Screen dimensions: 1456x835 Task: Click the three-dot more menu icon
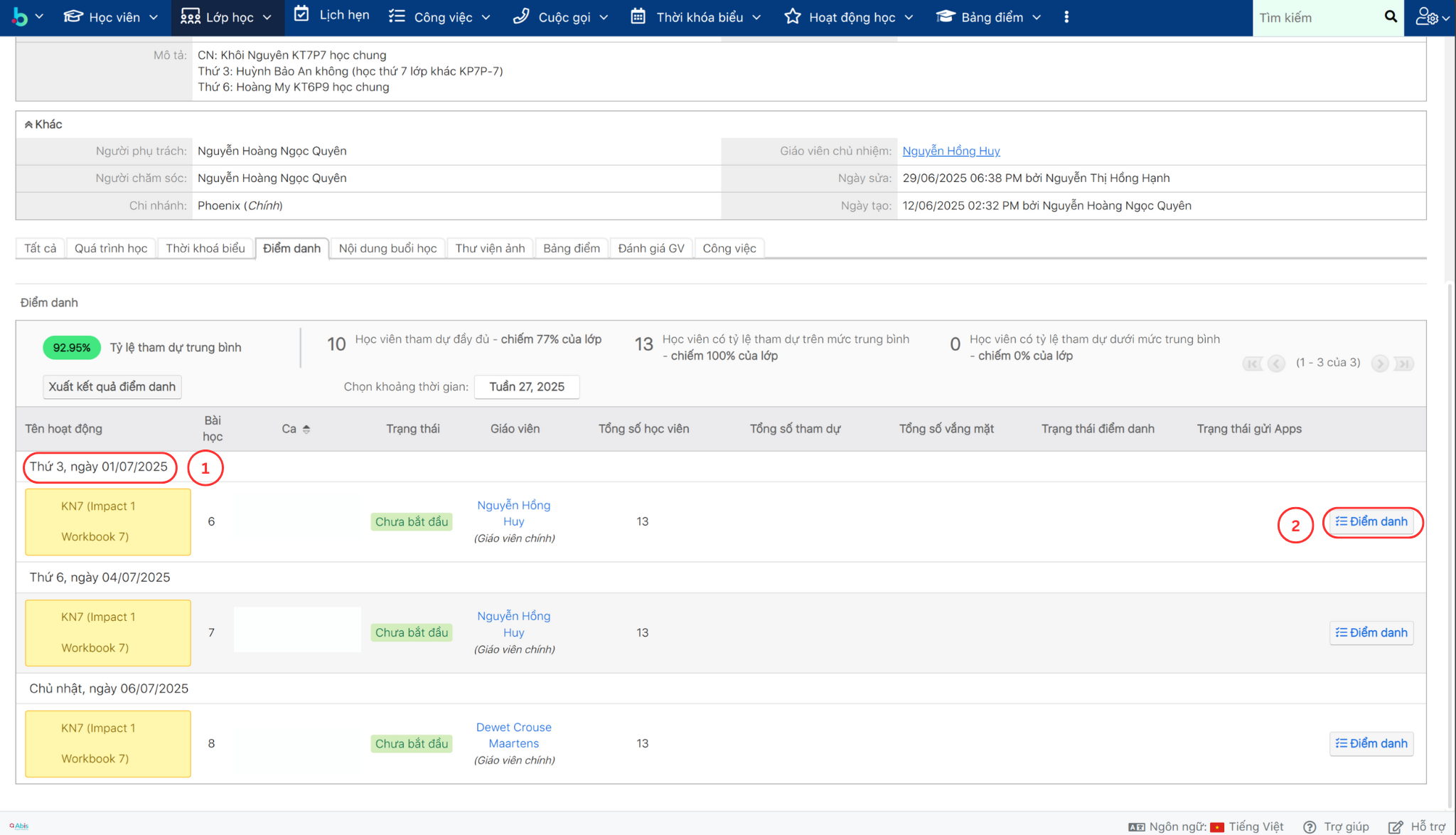tap(1066, 17)
